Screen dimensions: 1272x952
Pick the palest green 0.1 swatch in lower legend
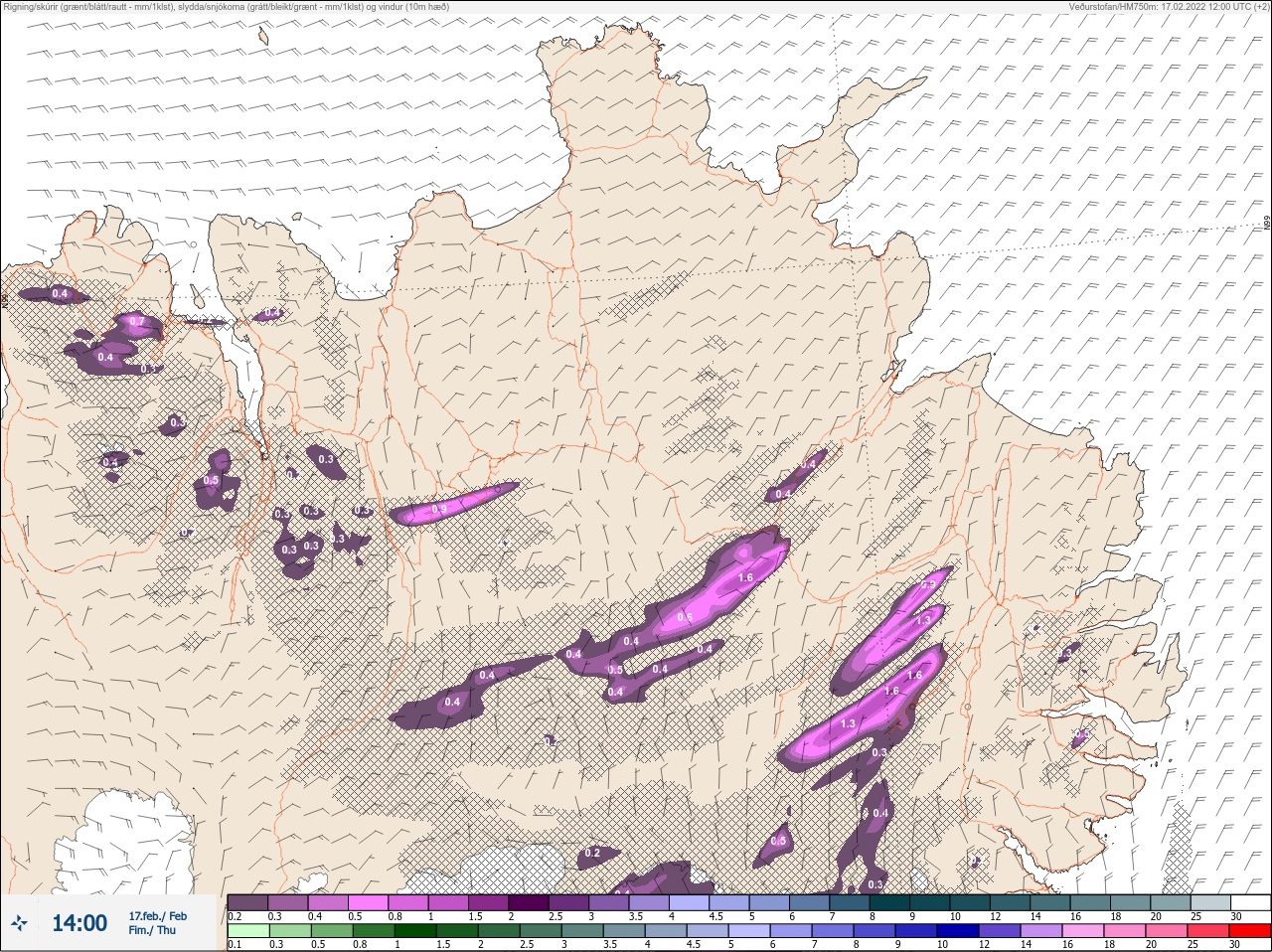tap(247, 930)
